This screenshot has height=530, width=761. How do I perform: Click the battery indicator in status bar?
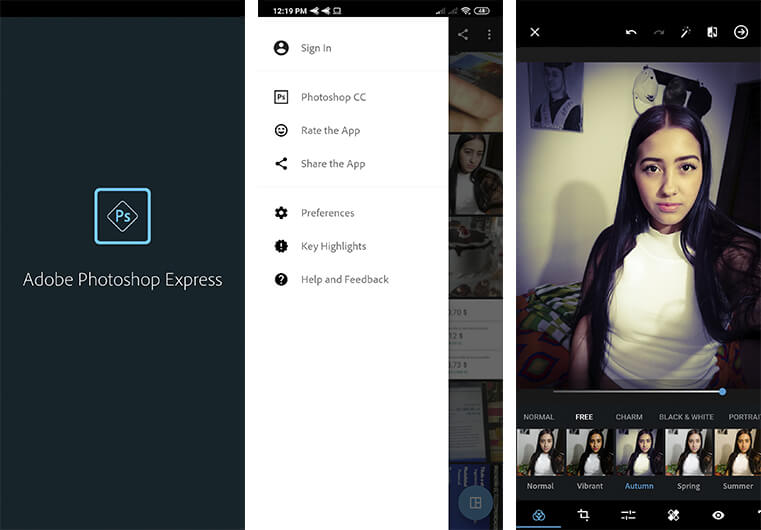tap(482, 10)
